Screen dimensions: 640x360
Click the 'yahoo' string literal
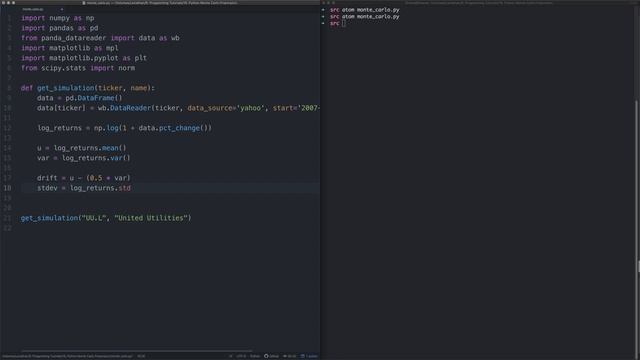tap(251, 108)
